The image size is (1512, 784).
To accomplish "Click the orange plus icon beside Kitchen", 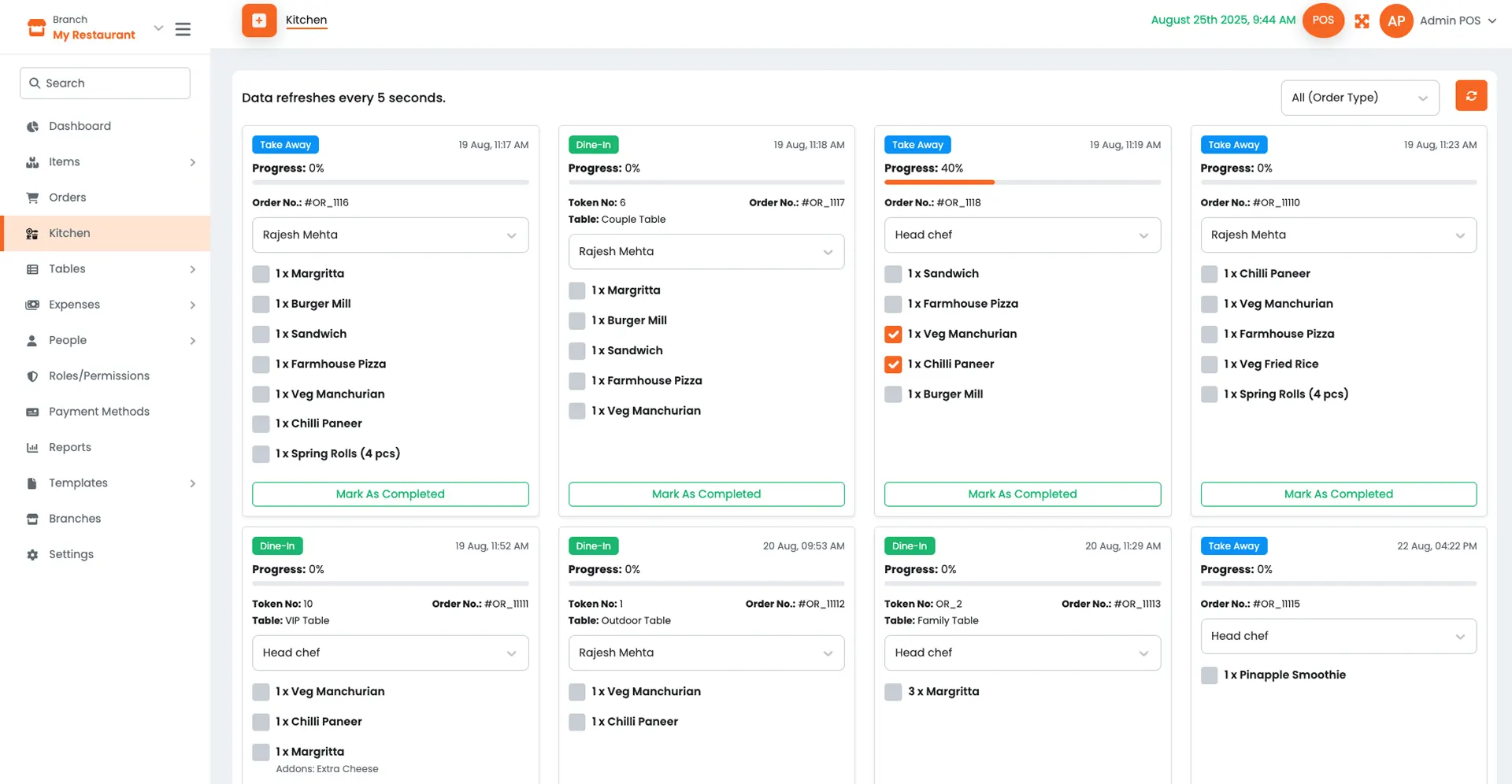I will click(x=259, y=20).
